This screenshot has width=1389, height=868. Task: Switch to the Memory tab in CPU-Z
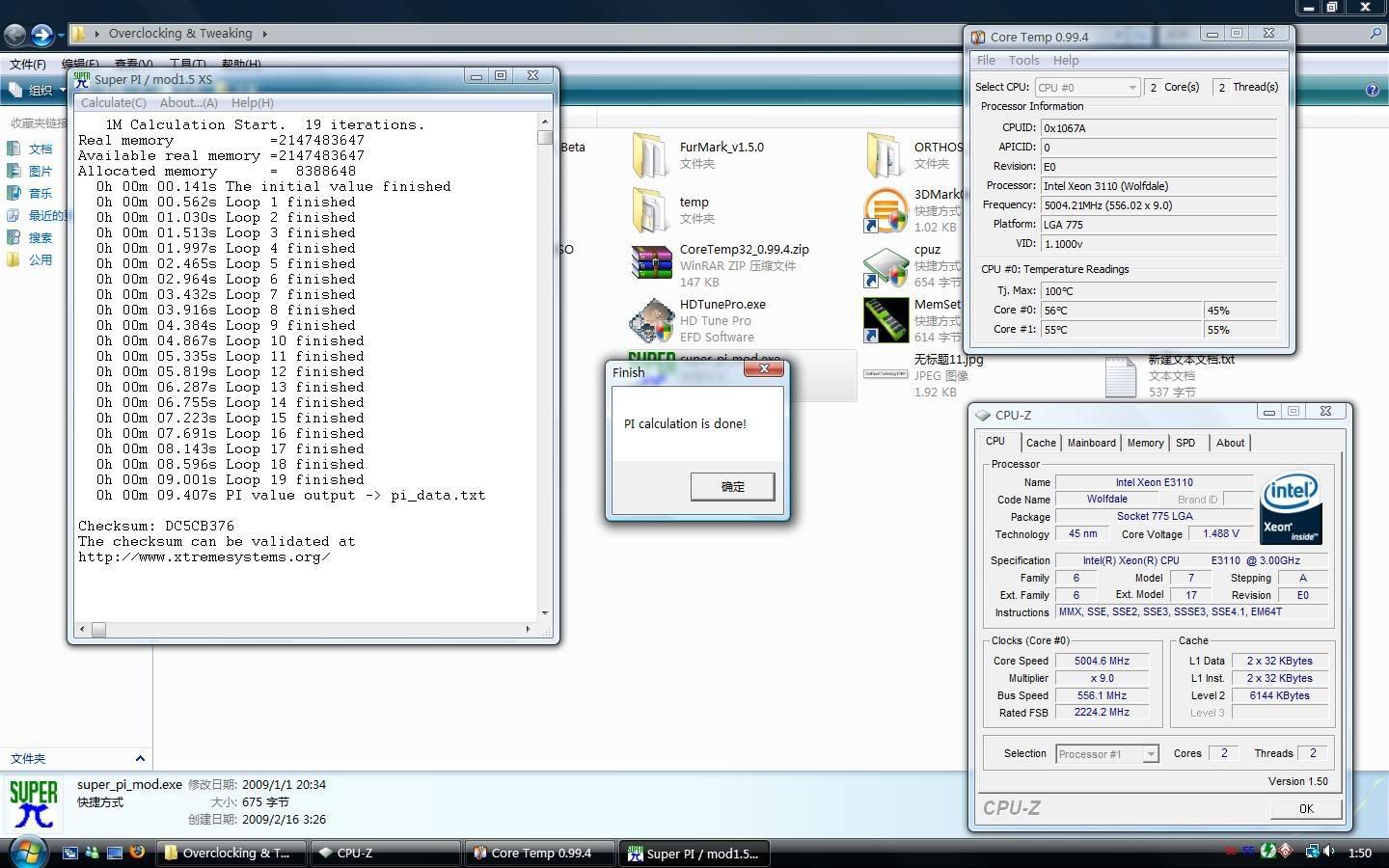[x=1145, y=443]
